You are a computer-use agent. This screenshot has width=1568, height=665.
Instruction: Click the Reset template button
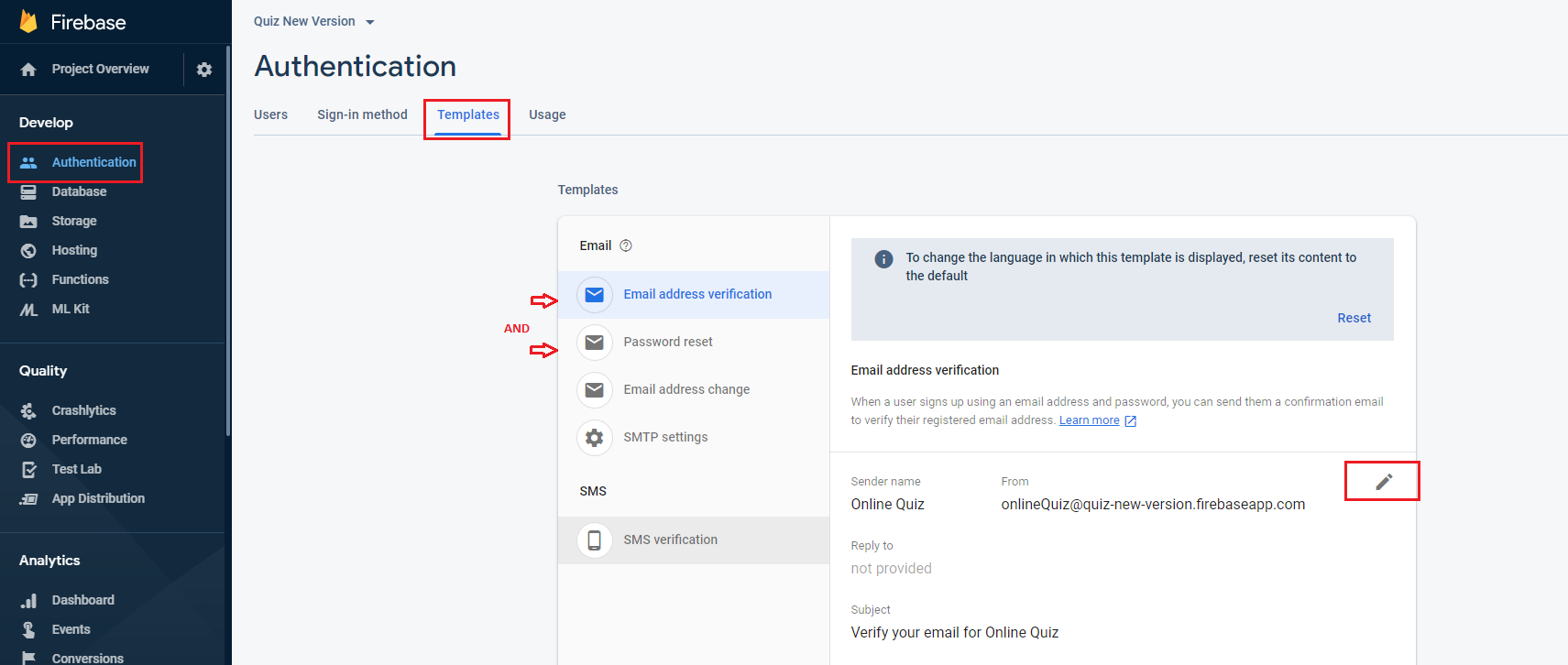point(1354,318)
